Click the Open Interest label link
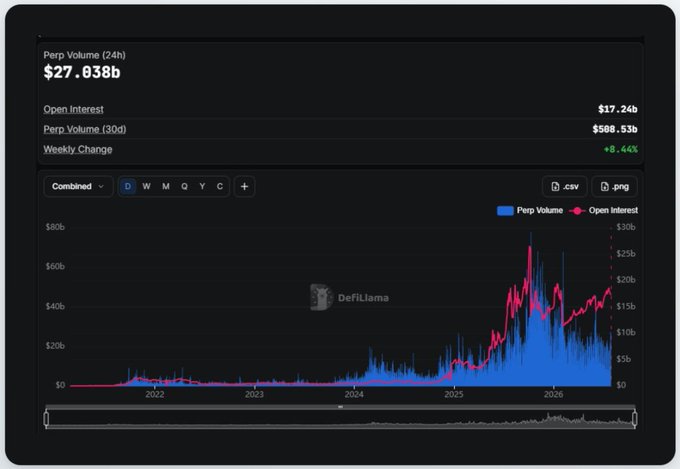680x469 pixels. 73,109
